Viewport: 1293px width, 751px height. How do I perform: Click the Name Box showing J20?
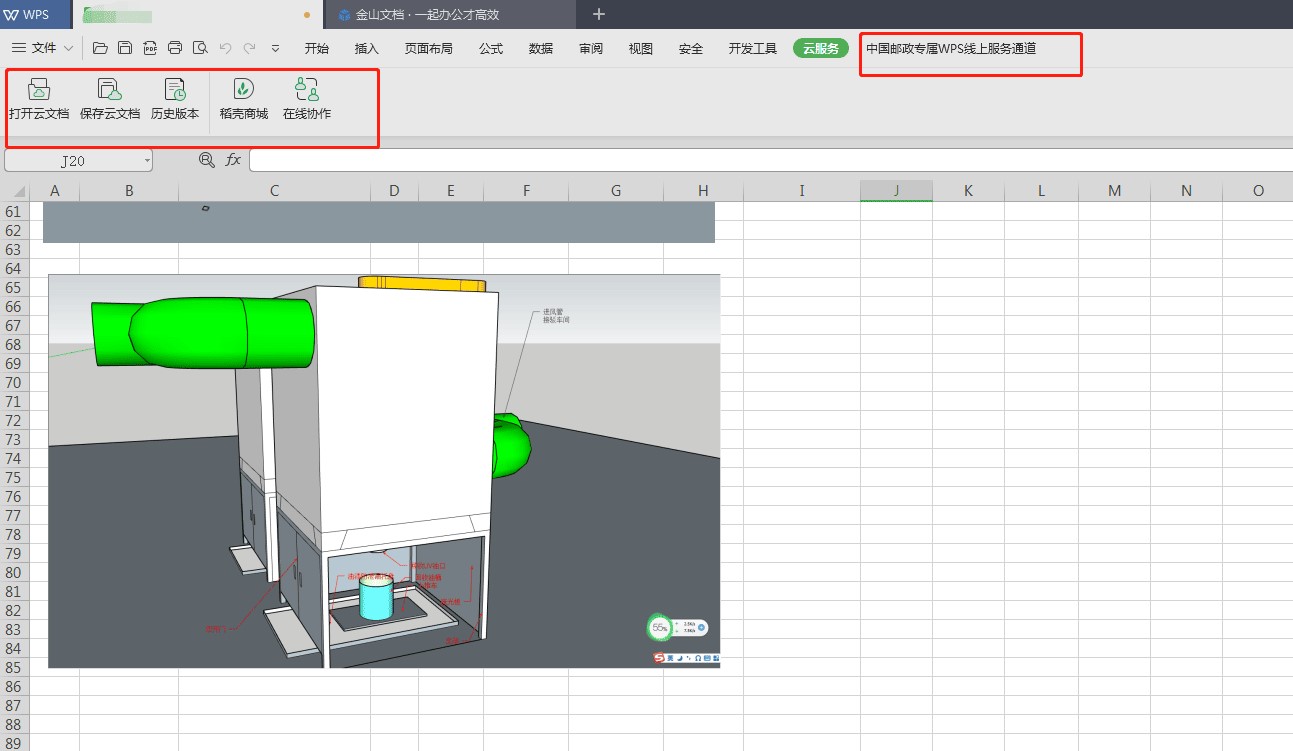[73, 160]
